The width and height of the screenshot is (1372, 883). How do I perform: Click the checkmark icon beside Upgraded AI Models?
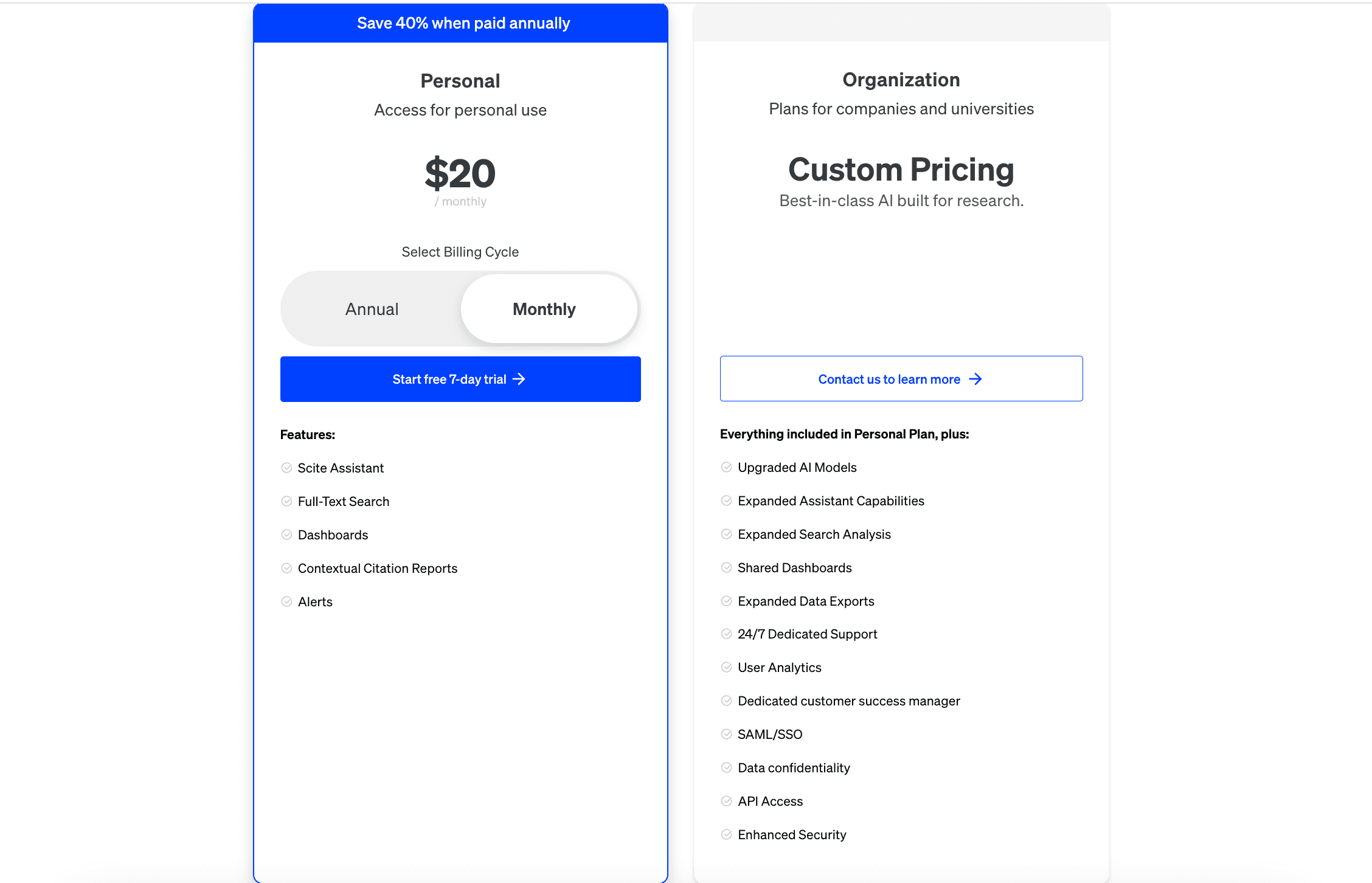(x=727, y=467)
